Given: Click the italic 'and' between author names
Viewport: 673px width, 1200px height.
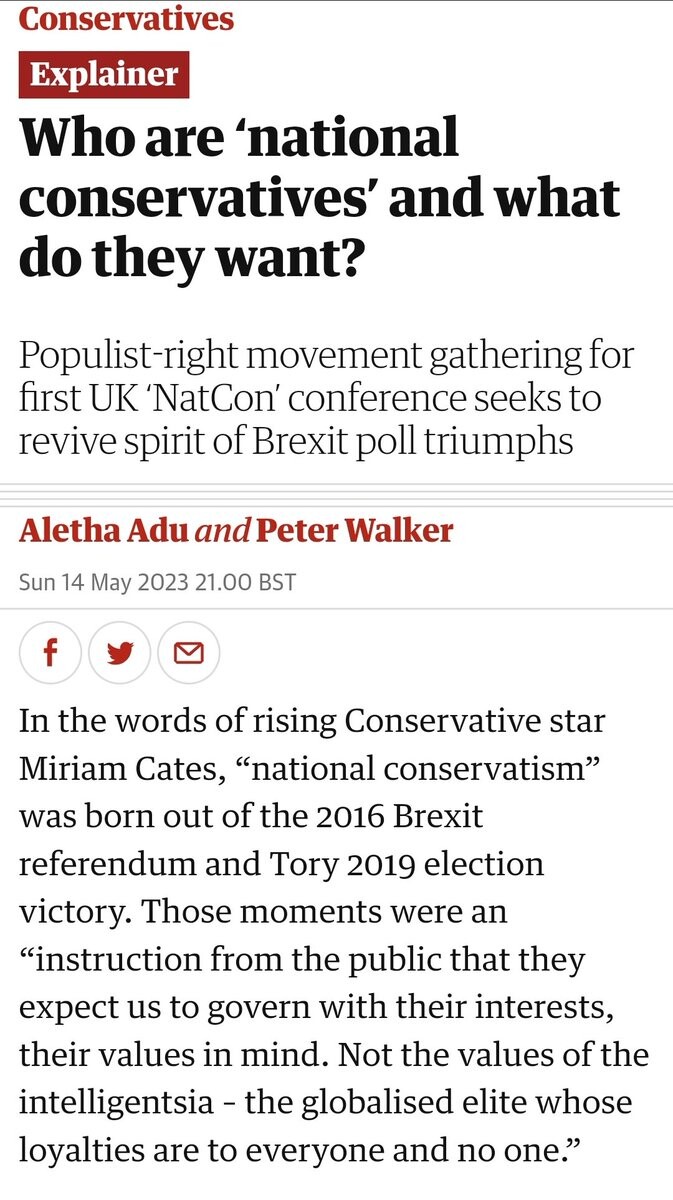Looking at the screenshot, I should tap(222, 531).
